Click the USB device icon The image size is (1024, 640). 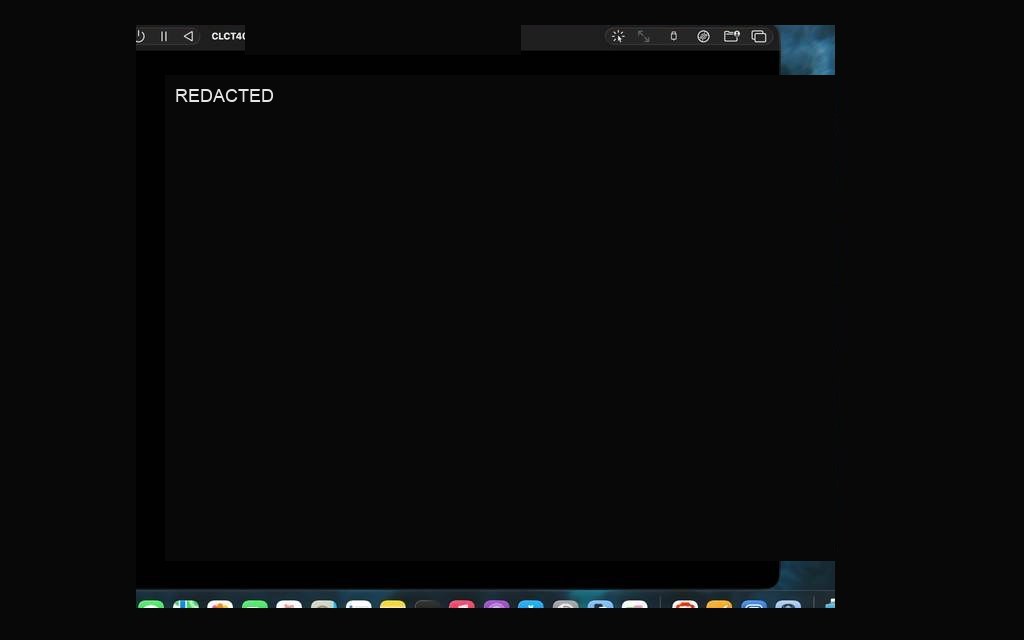[673, 37]
